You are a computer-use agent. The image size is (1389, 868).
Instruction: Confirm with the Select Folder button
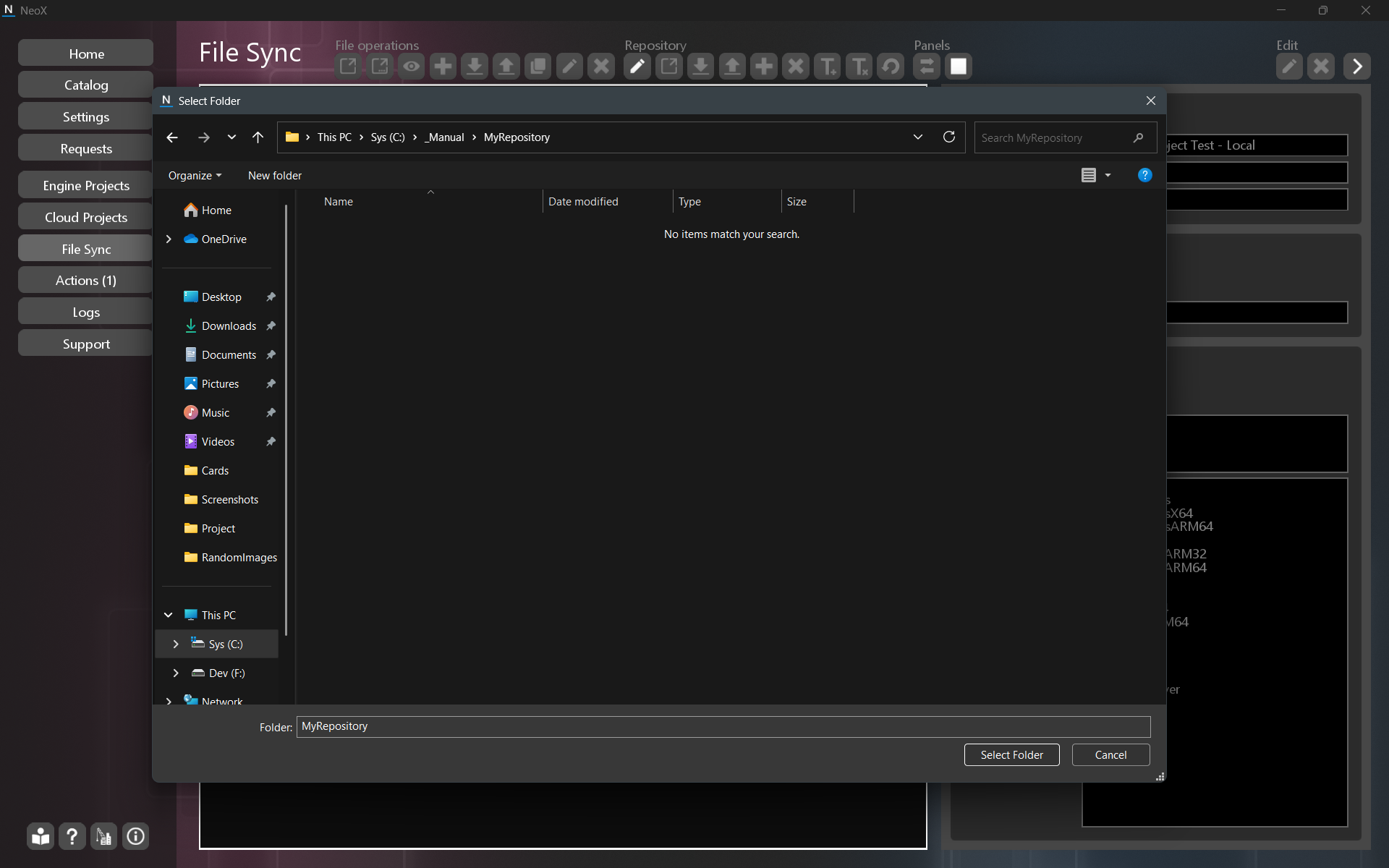[1011, 754]
